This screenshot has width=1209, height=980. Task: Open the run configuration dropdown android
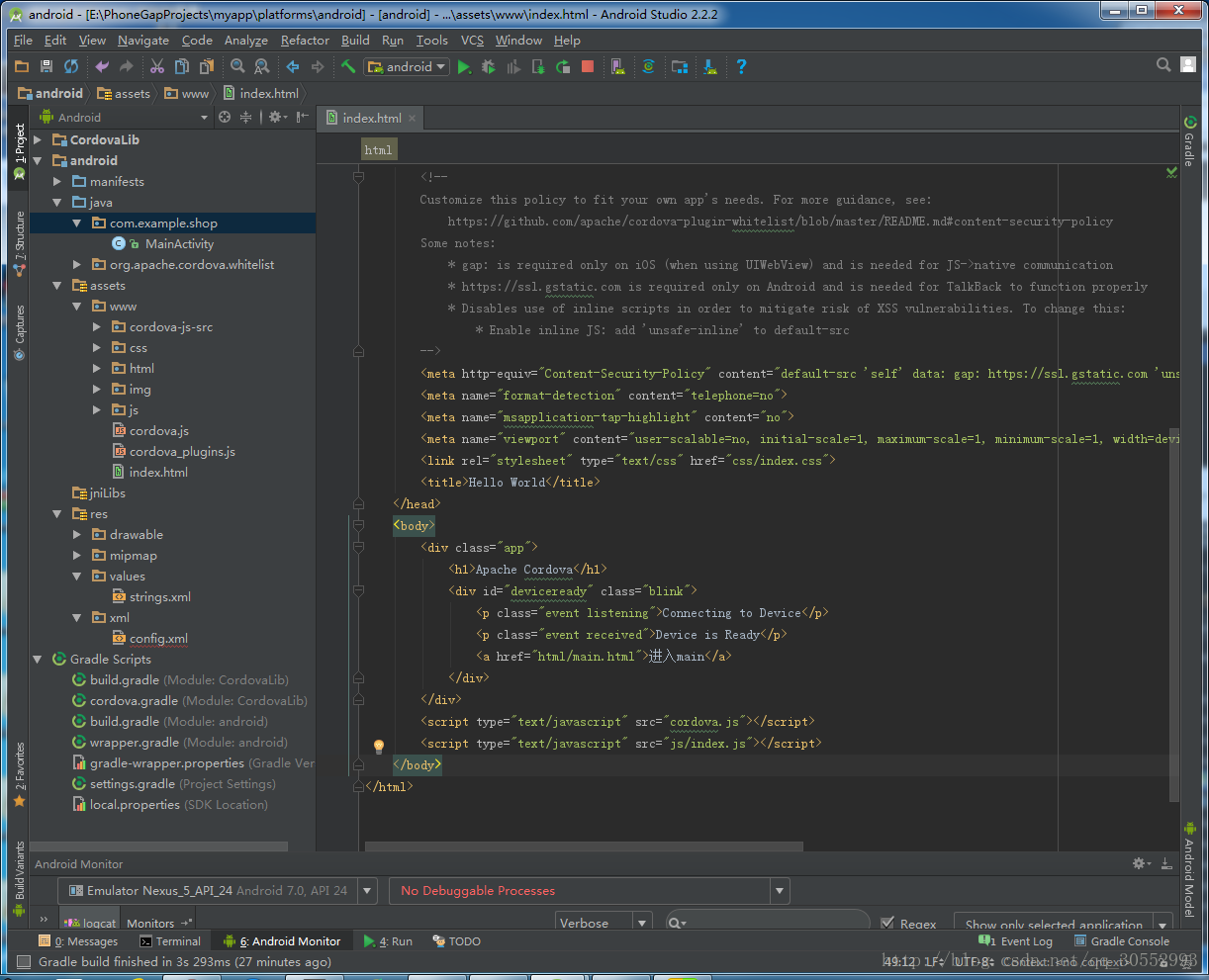point(407,66)
